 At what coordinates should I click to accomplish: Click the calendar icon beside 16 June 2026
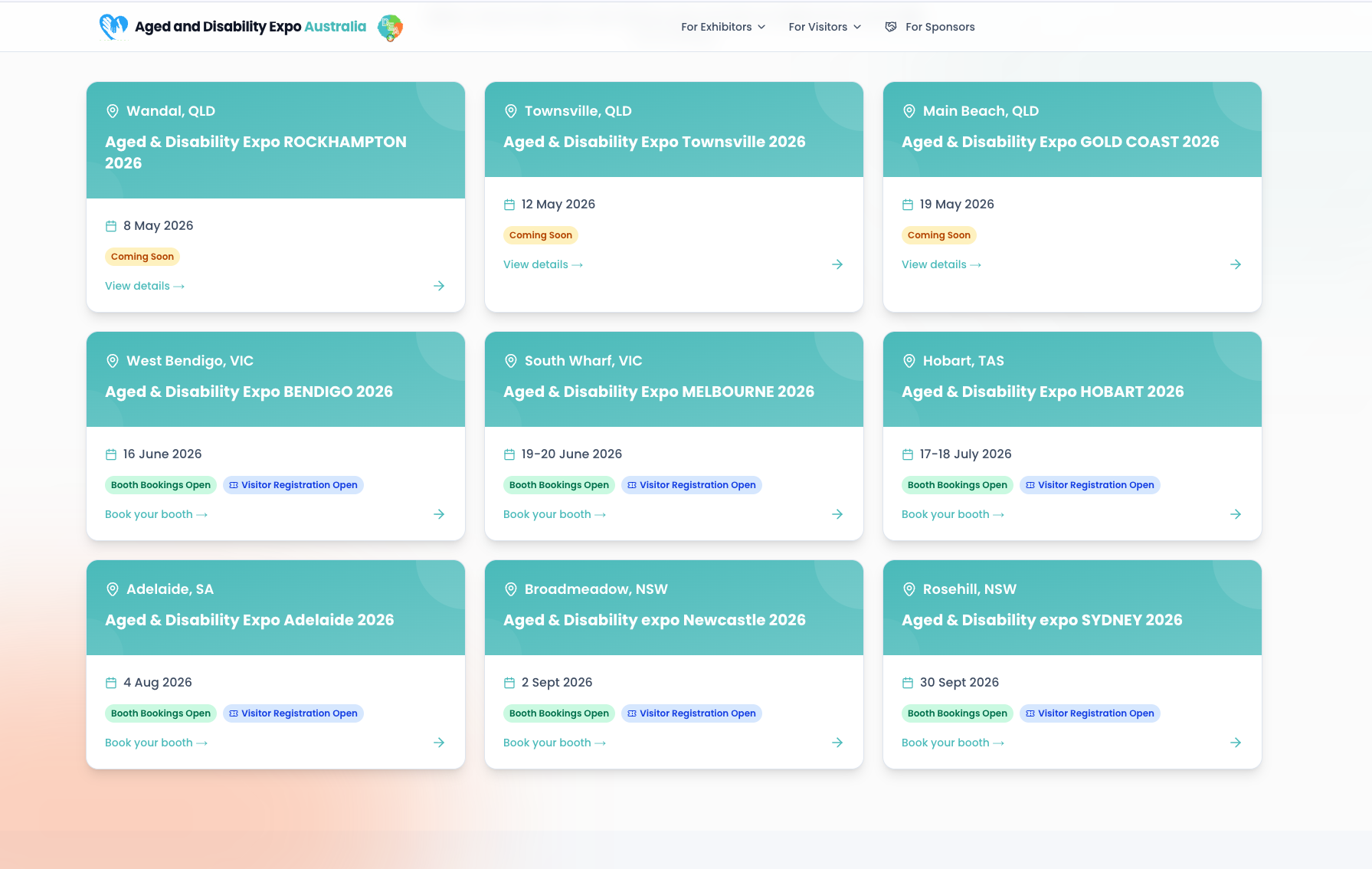[111, 454]
